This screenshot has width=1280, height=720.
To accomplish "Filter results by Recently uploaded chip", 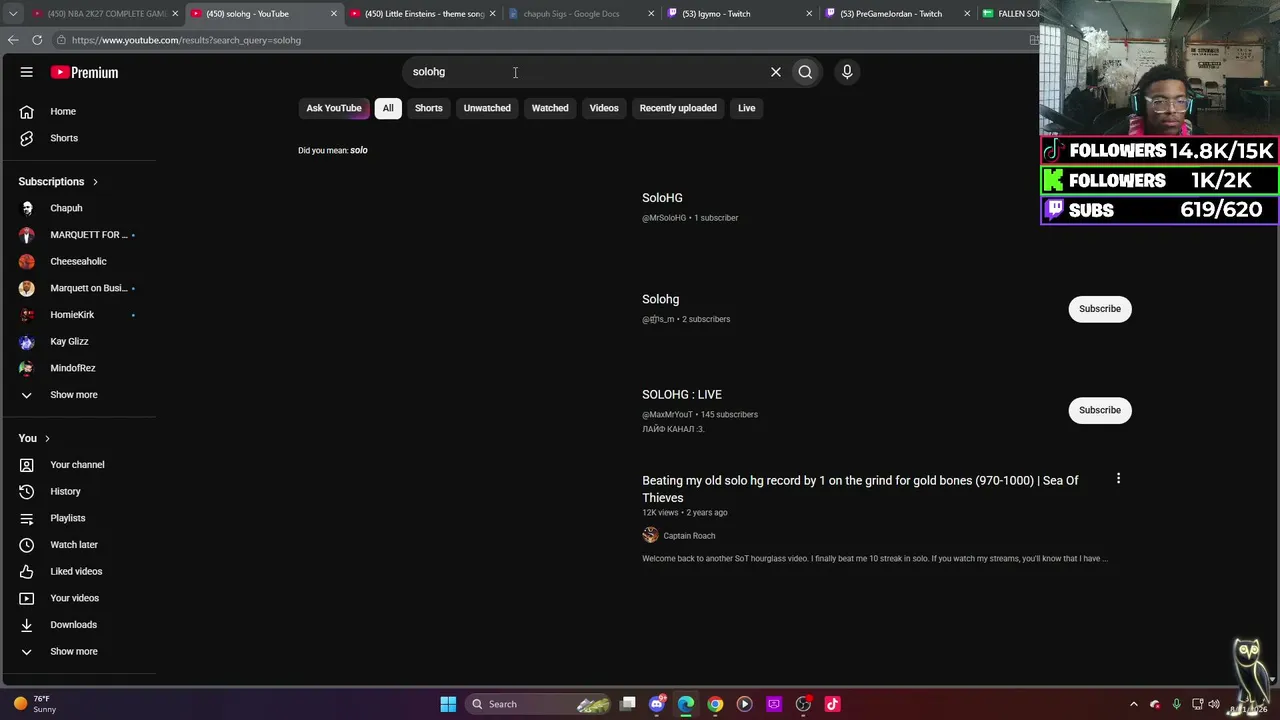I will [x=678, y=108].
